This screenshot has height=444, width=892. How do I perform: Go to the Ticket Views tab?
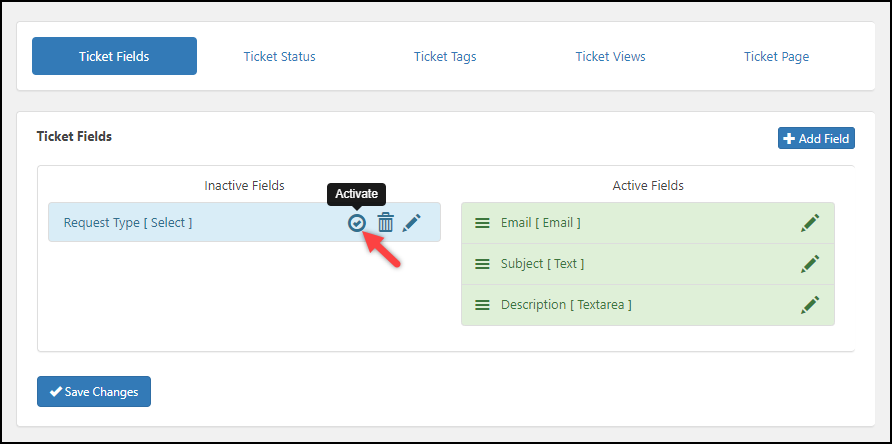click(610, 56)
